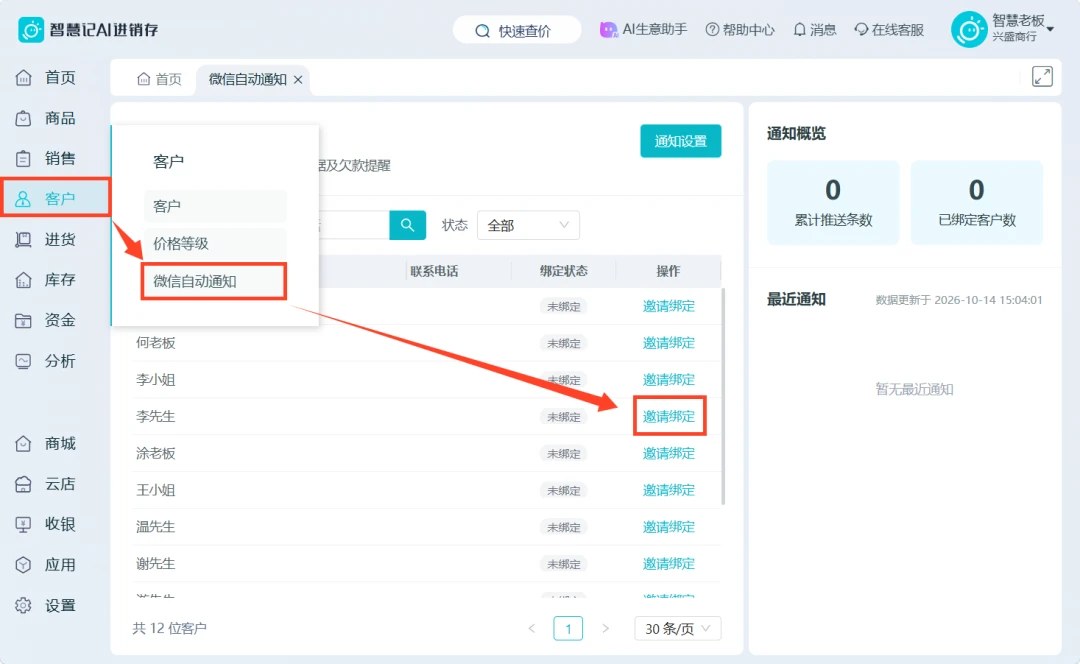This screenshot has height=664, width=1080.
Task: Open the 设置 gear icon
Action: point(23,605)
